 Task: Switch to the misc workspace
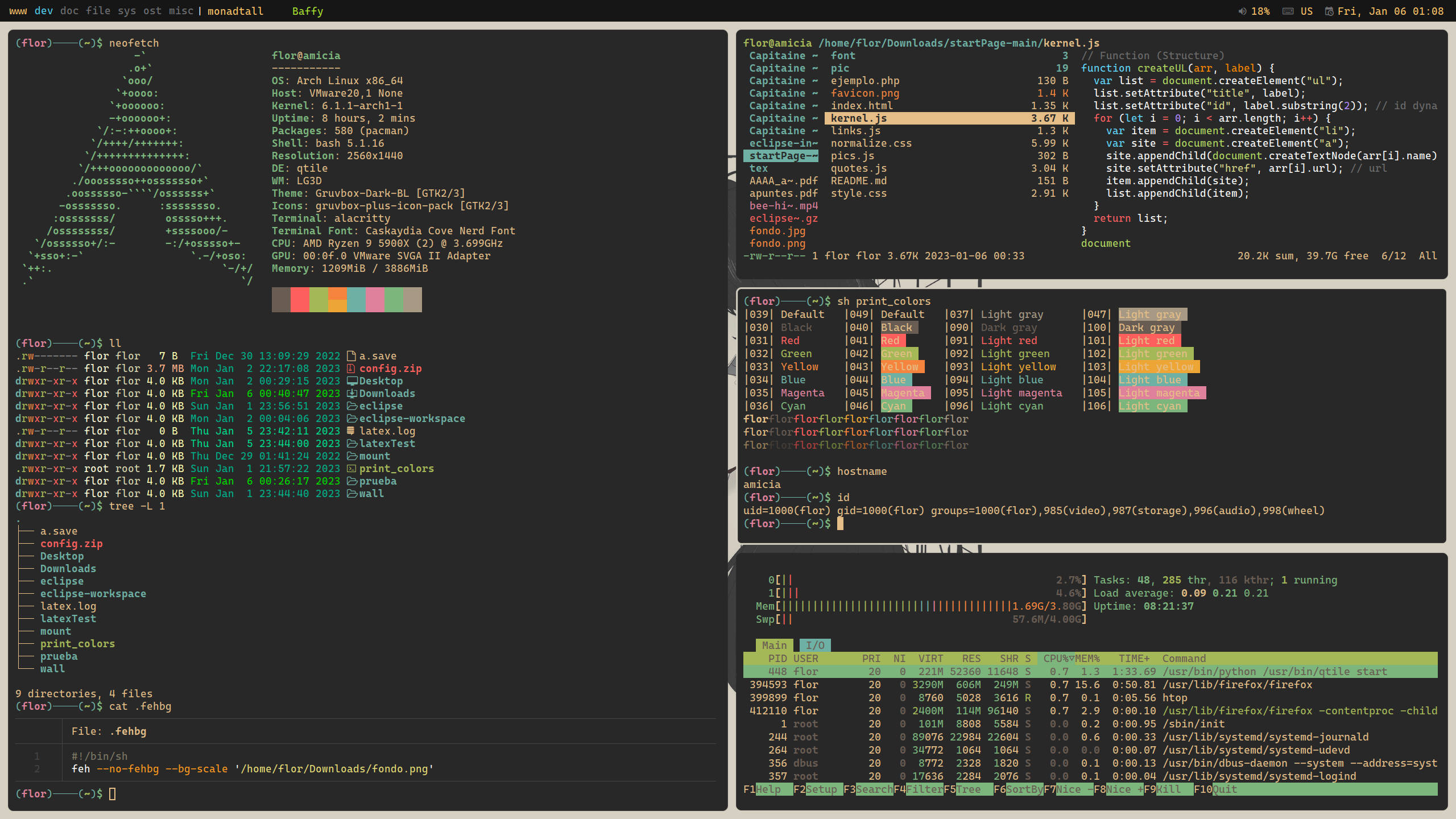click(181, 11)
